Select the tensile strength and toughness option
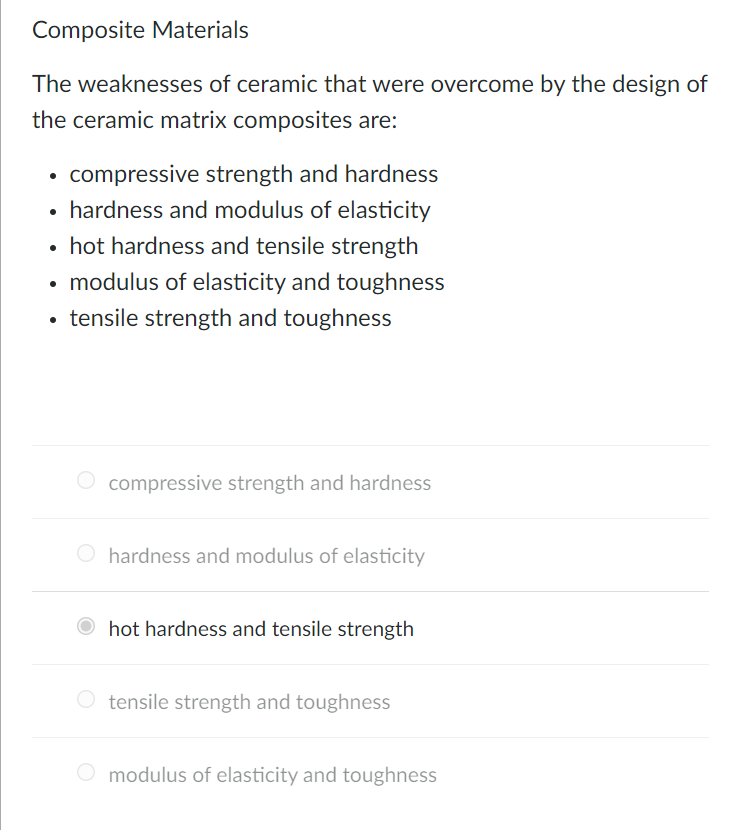The image size is (730, 830). click(249, 702)
